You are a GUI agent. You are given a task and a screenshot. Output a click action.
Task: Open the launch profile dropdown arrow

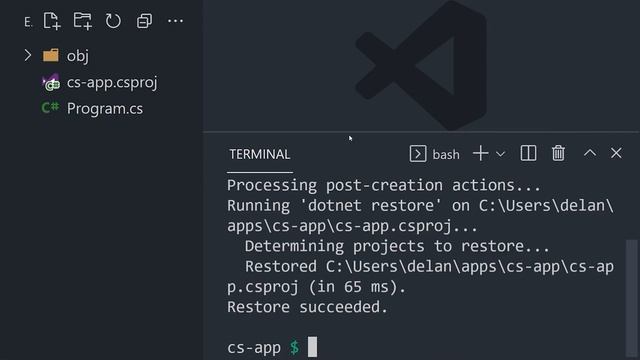[501, 154]
